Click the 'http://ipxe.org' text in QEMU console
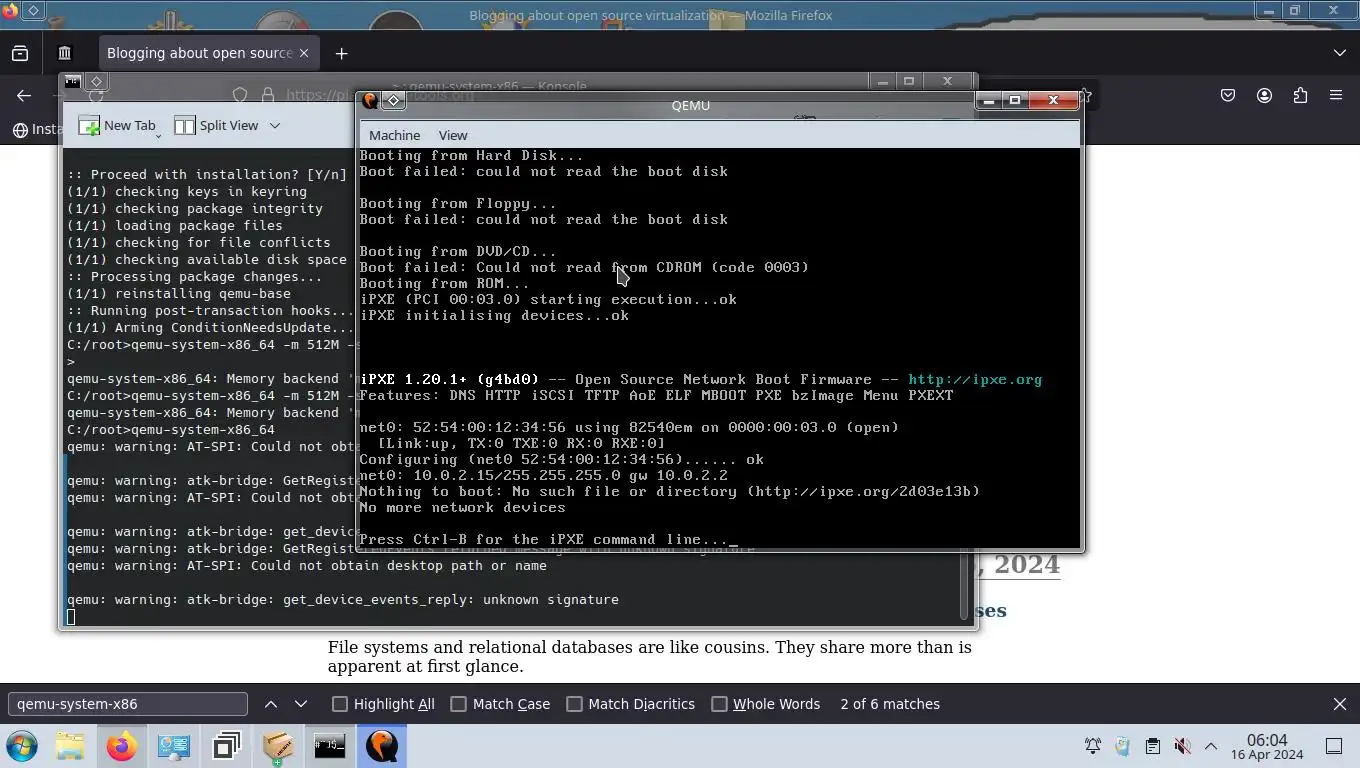The width and height of the screenshot is (1360, 768). coord(975,379)
